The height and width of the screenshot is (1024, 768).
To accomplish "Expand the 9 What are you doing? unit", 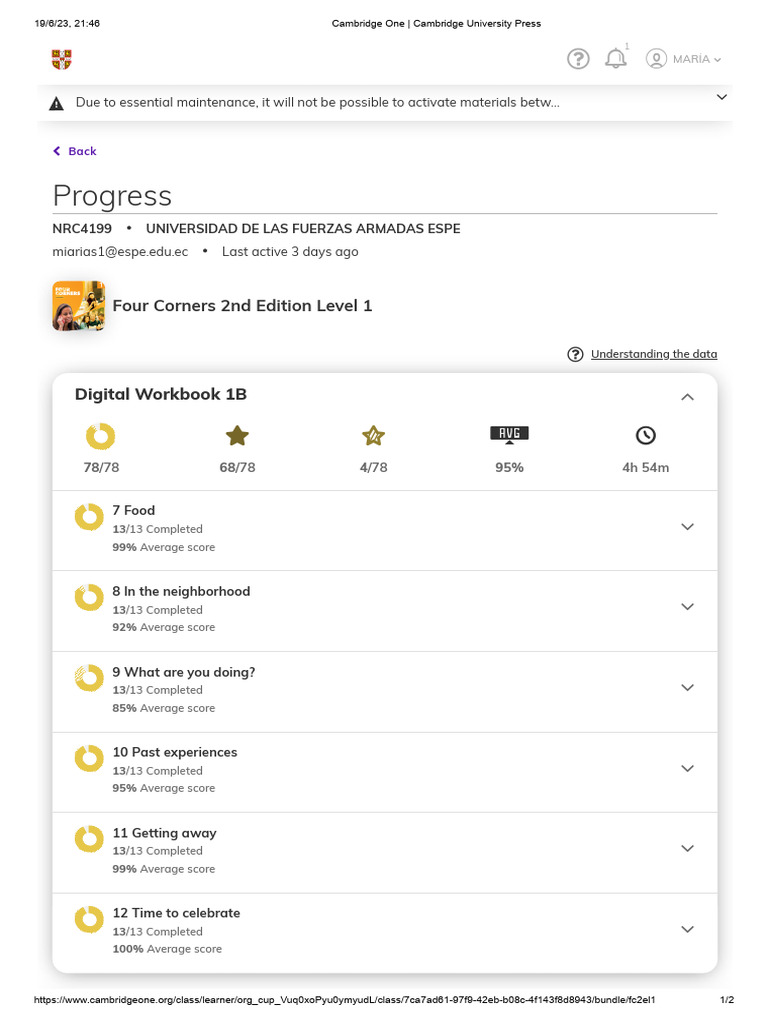I will 687,688.
